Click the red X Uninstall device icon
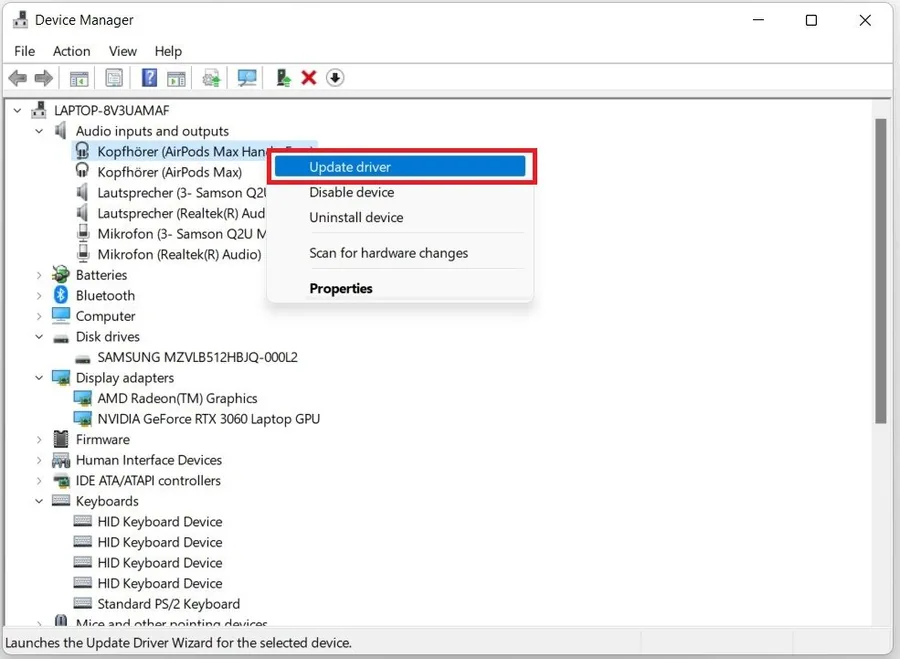The image size is (900, 659). coord(309,77)
